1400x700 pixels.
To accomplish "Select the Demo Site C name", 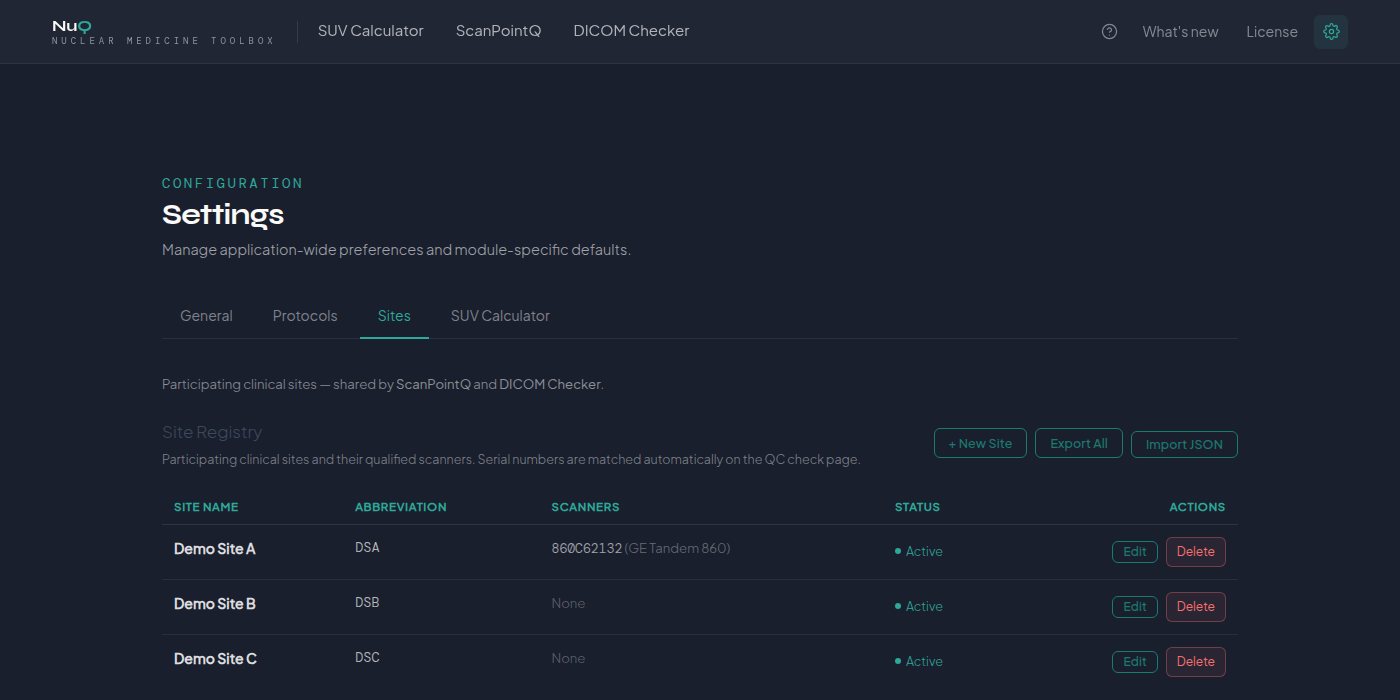I will [215, 659].
